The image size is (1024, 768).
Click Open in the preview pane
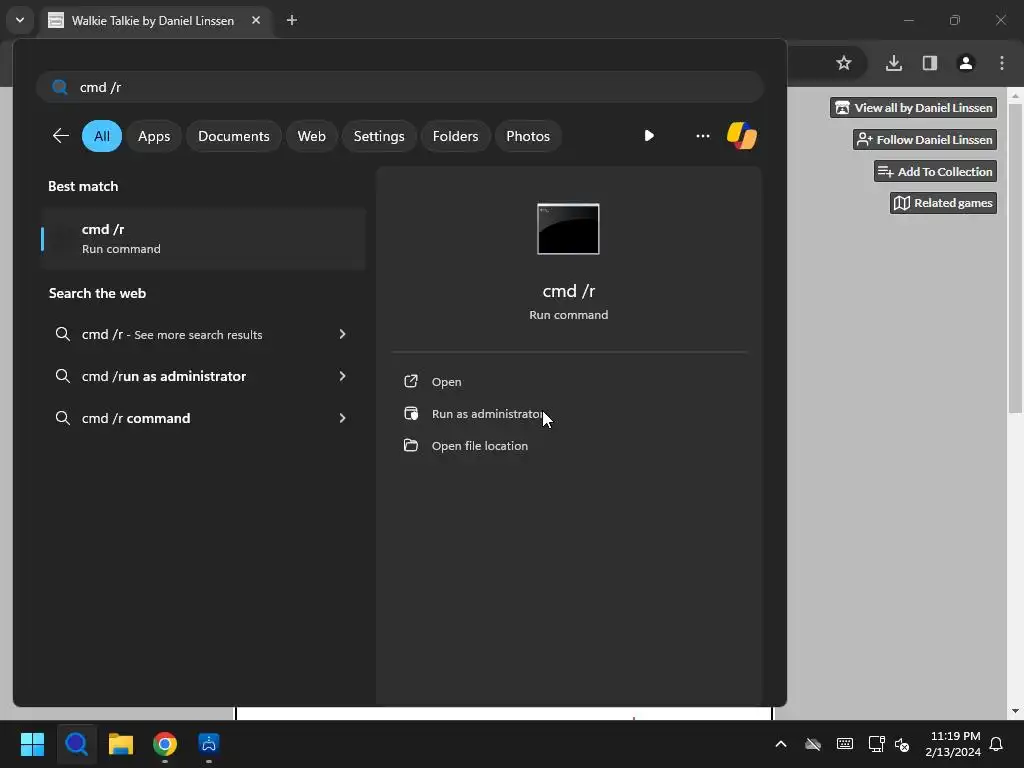point(447,382)
